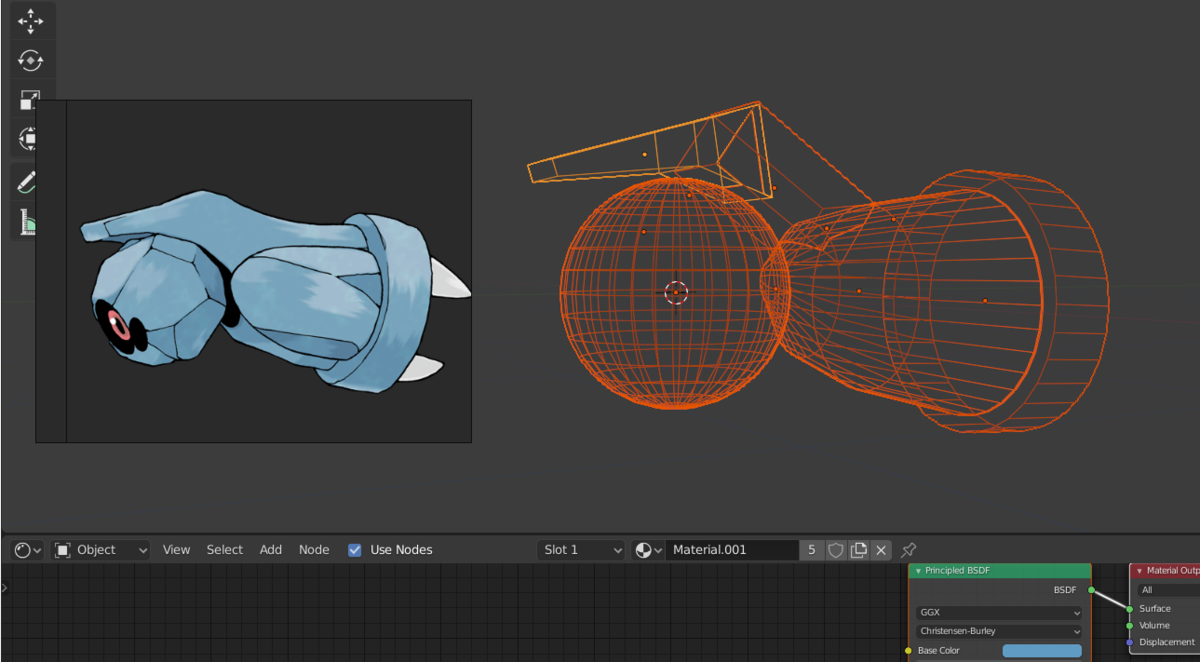Screen dimensions: 1200x662
Task: Open the editor type dropdown
Action: pos(28,550)
